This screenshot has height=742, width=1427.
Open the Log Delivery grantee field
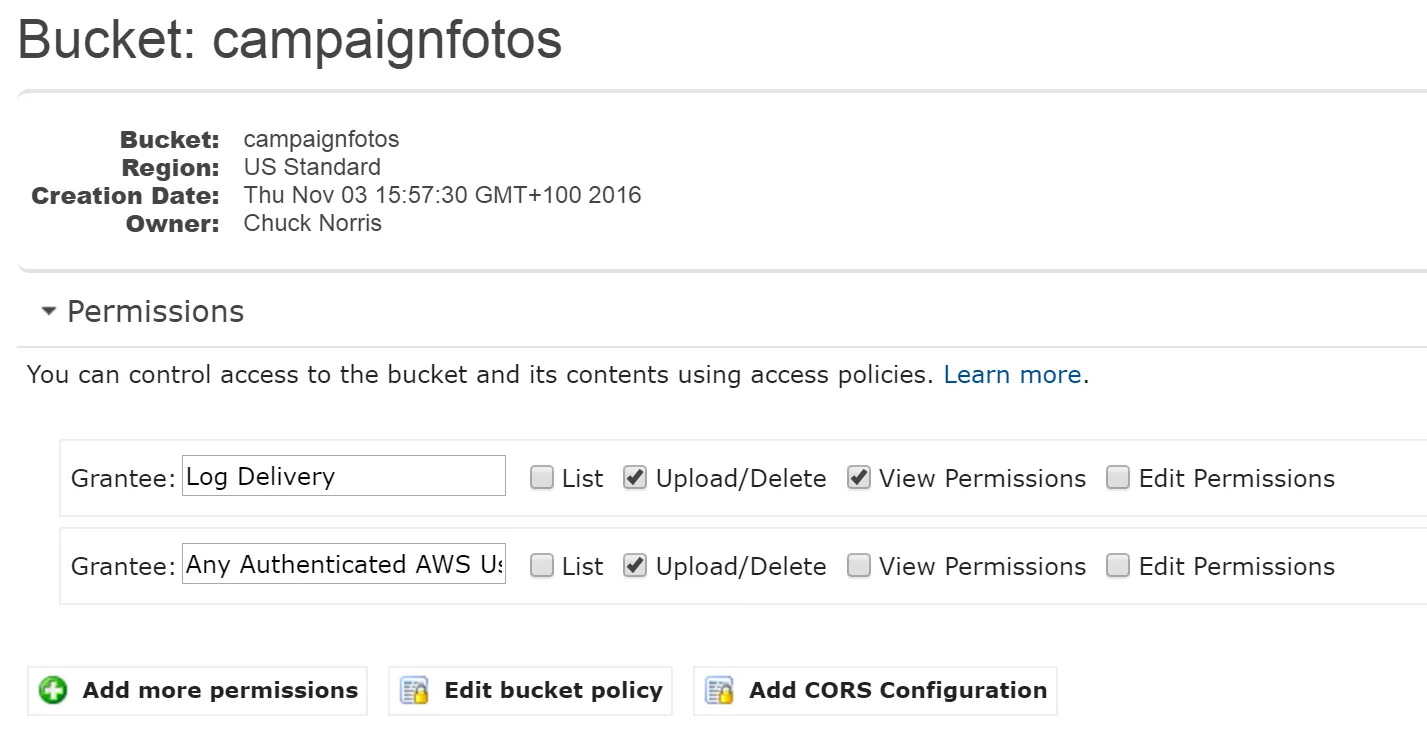pyautogui.click(x=344, y=476)
